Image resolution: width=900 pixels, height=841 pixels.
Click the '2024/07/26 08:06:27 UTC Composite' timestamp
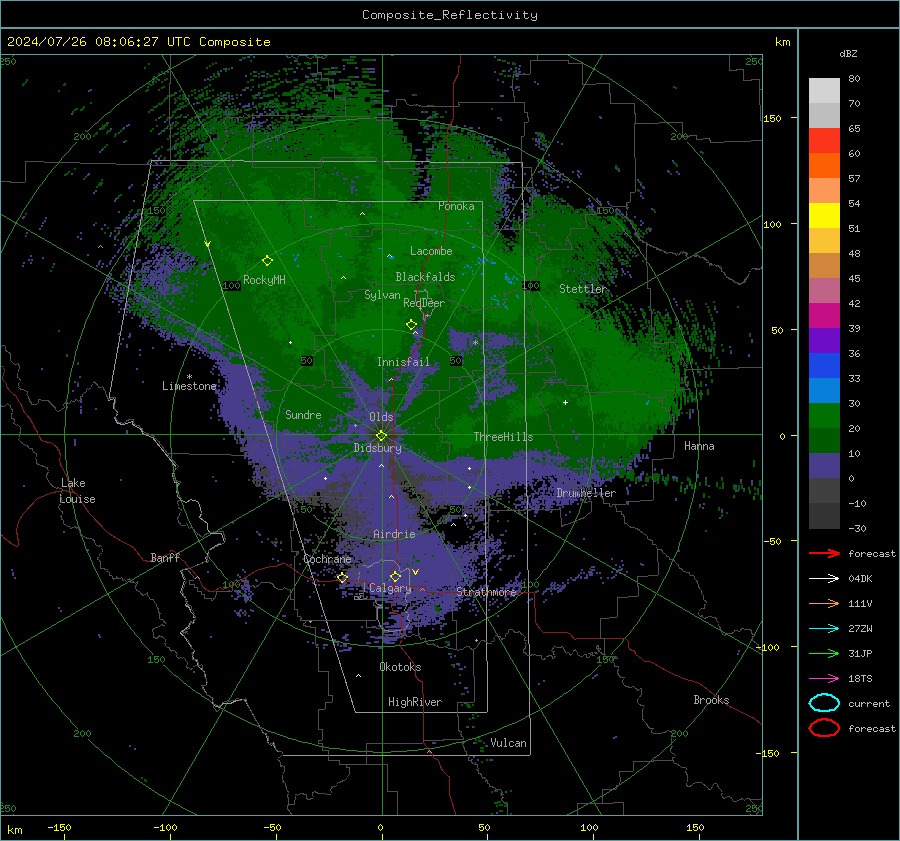[138, 42]
